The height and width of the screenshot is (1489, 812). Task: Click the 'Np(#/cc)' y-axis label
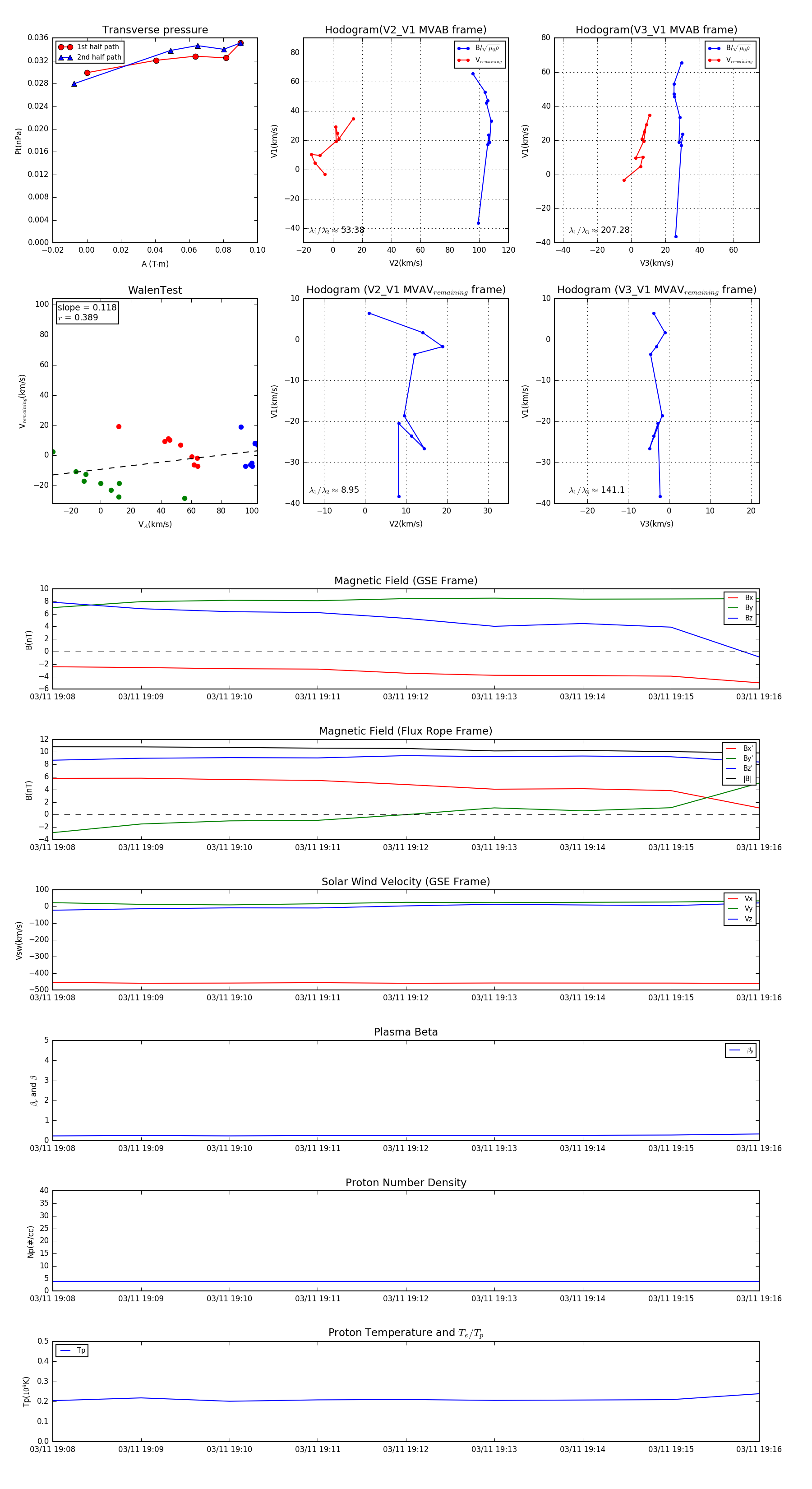pyautogui.click(x=30, y=1242)
